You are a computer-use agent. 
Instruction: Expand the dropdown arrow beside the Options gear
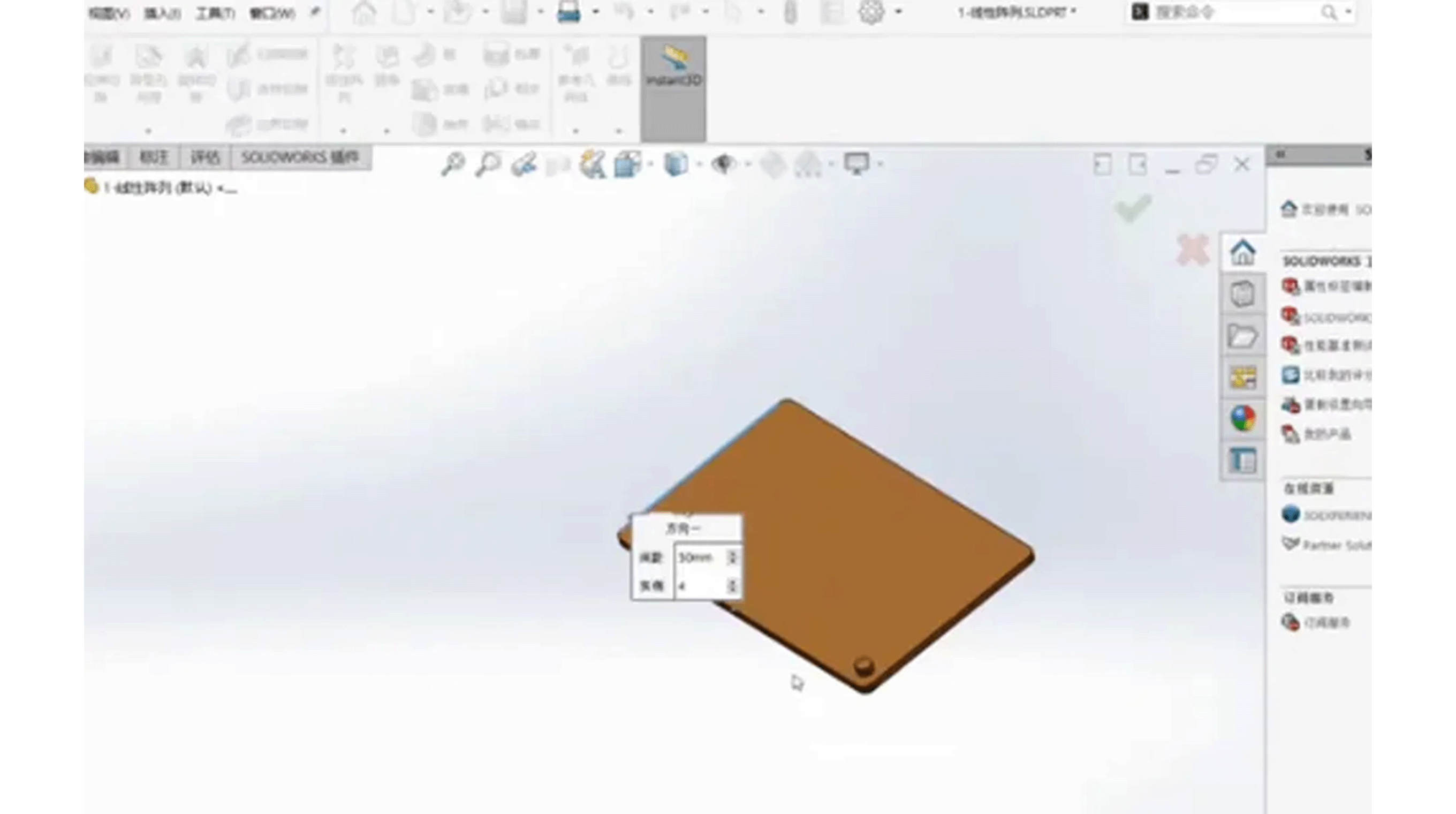point(899,12)
